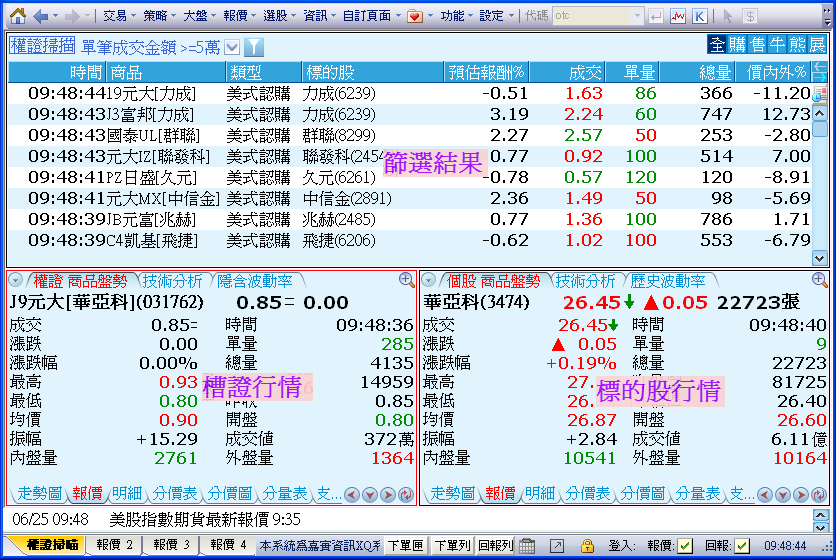Screen dimensions: 836x560
Task: Toggle the 報價 checkbox in status bar
Action: point(685,545)
